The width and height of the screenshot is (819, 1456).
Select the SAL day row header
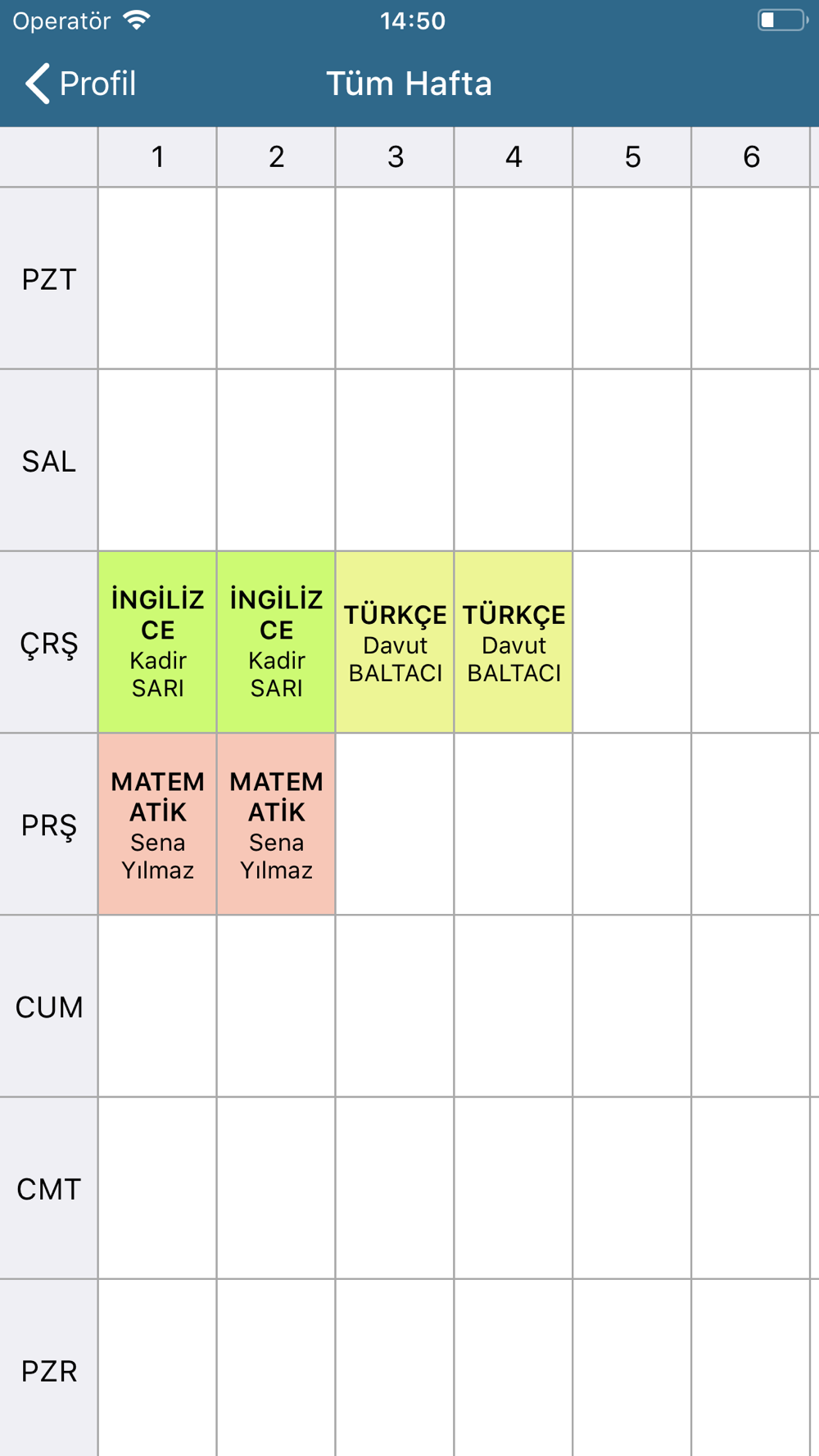coord(49,460)
